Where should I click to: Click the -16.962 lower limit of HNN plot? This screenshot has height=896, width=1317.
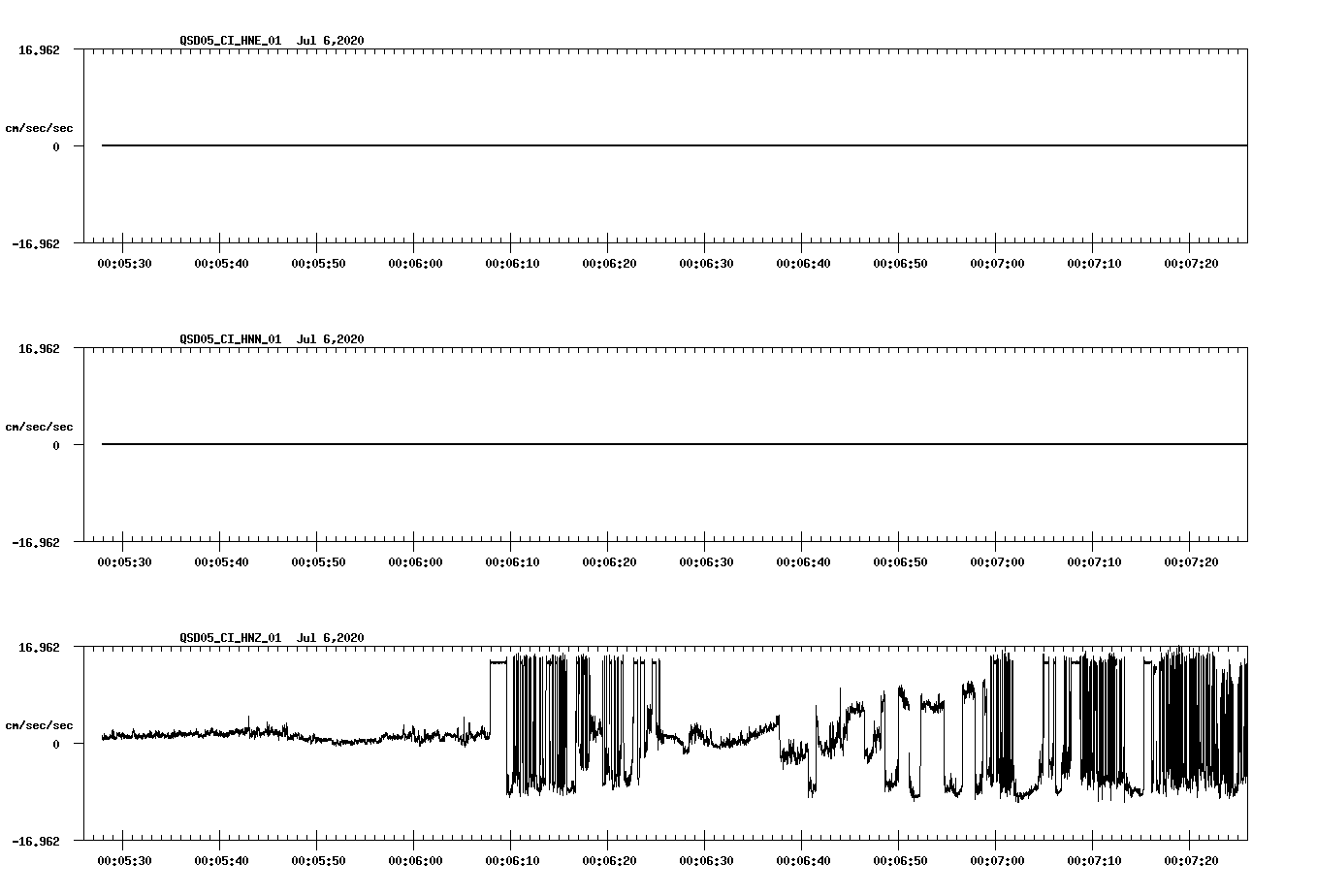36,543
